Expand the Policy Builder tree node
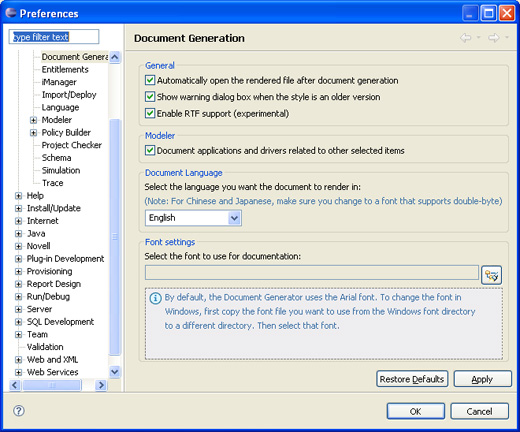The width and height of the screenshot is (520, 432). tap(33, 133)
